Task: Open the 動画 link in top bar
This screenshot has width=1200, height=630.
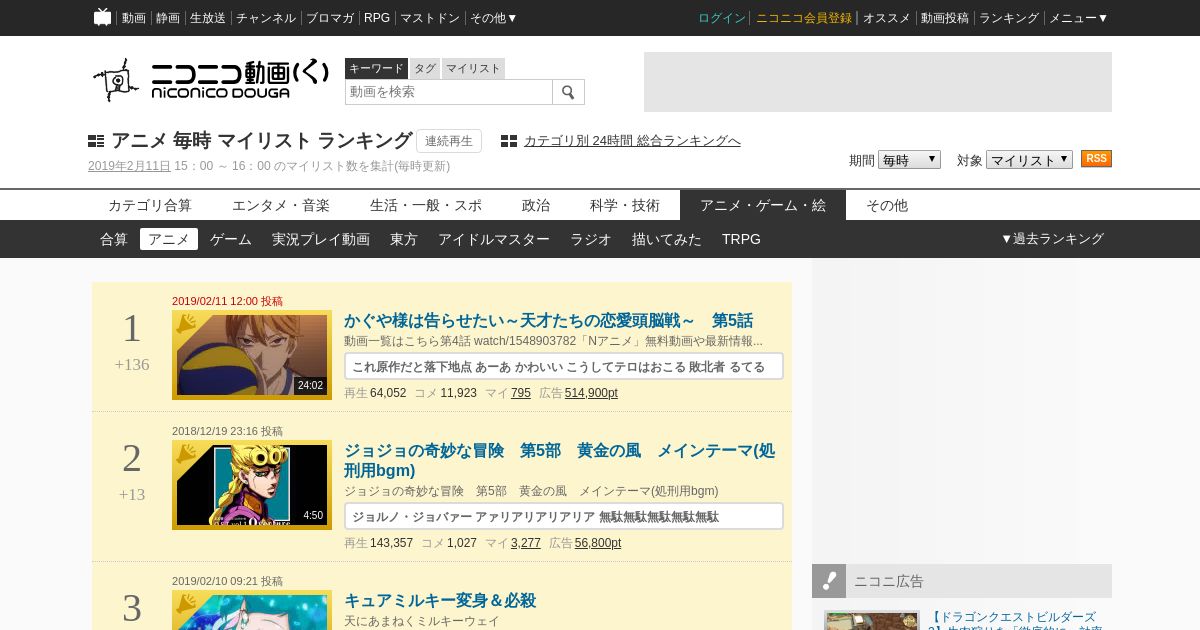Action: [134, 18]
